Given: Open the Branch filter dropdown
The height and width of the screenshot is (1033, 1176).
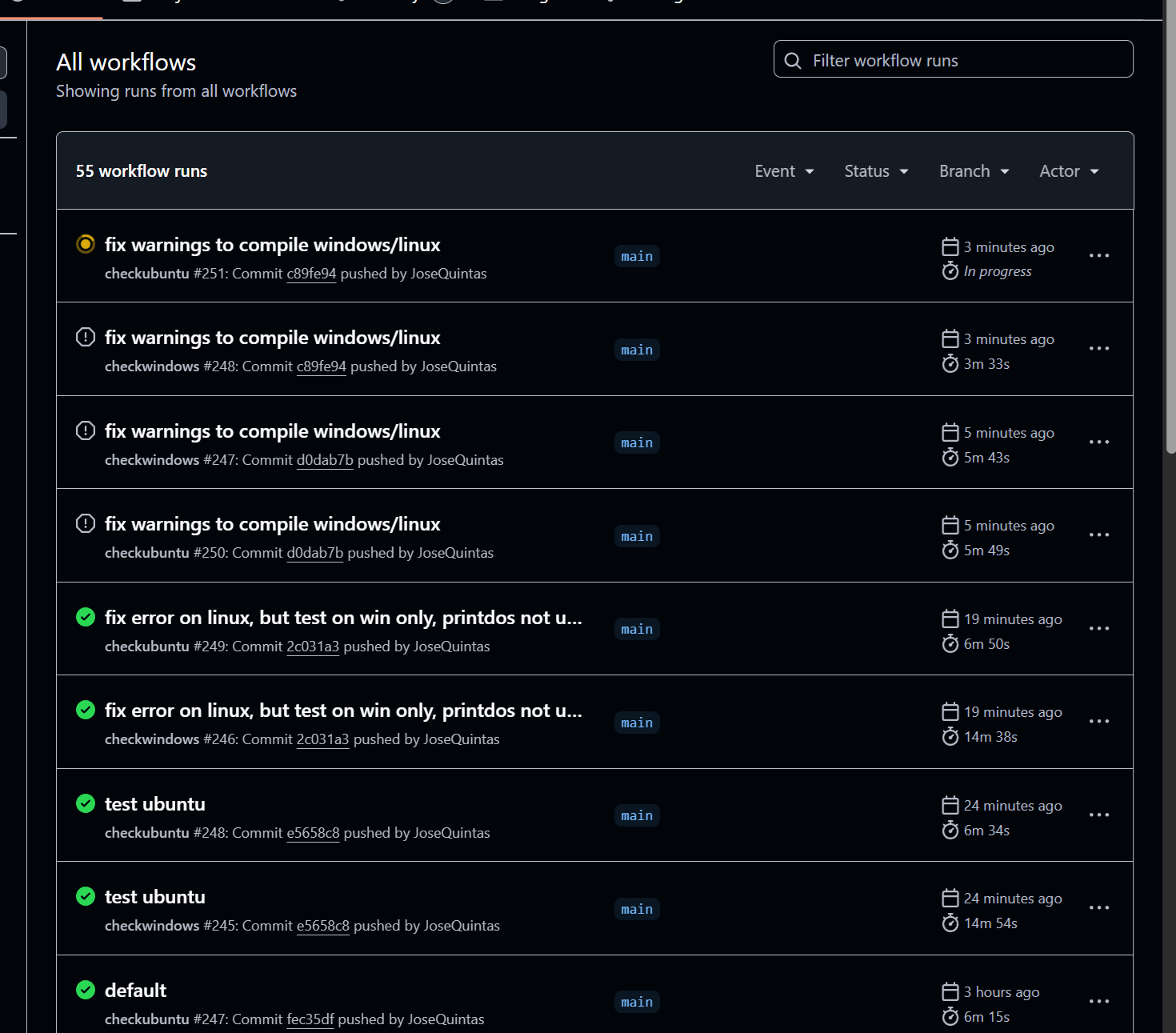Looking at the screenshot, I should (x=974, y=171).
